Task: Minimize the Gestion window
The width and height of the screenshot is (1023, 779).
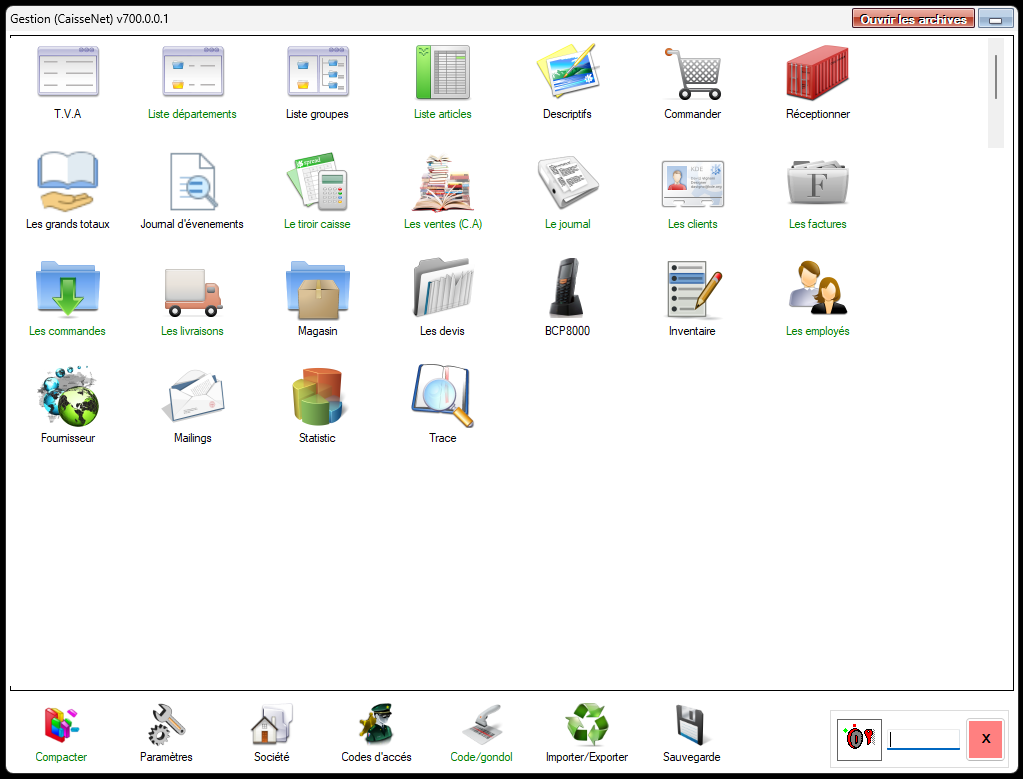Action: pos(996,19)
